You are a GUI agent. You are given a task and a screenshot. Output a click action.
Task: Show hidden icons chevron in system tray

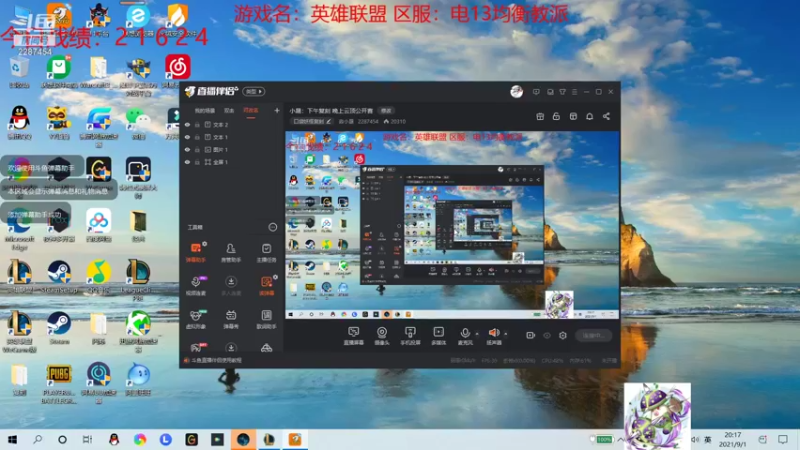[x=620, y=439]
